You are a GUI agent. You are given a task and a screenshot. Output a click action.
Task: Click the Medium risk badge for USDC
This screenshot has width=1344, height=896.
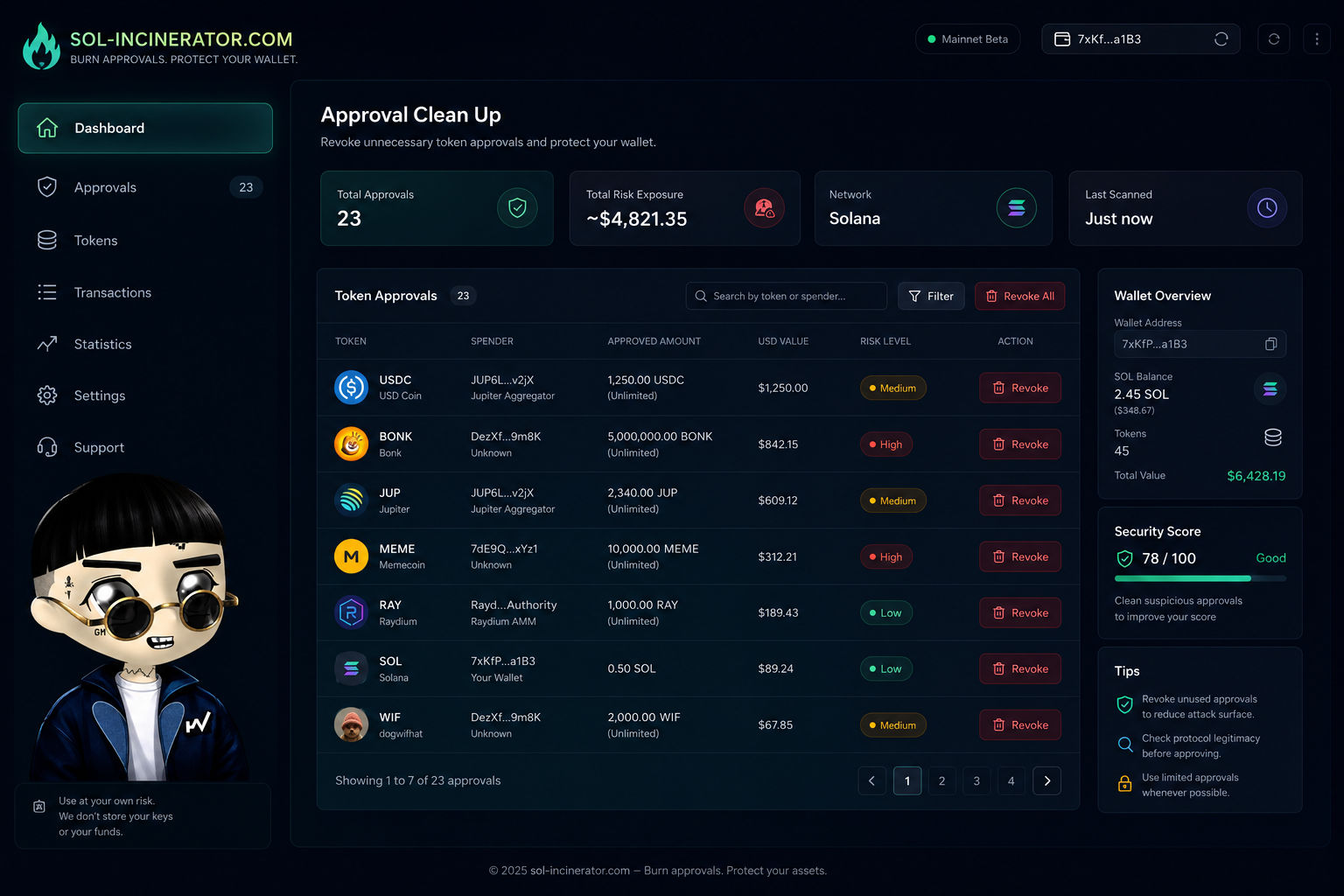point(892,388)
